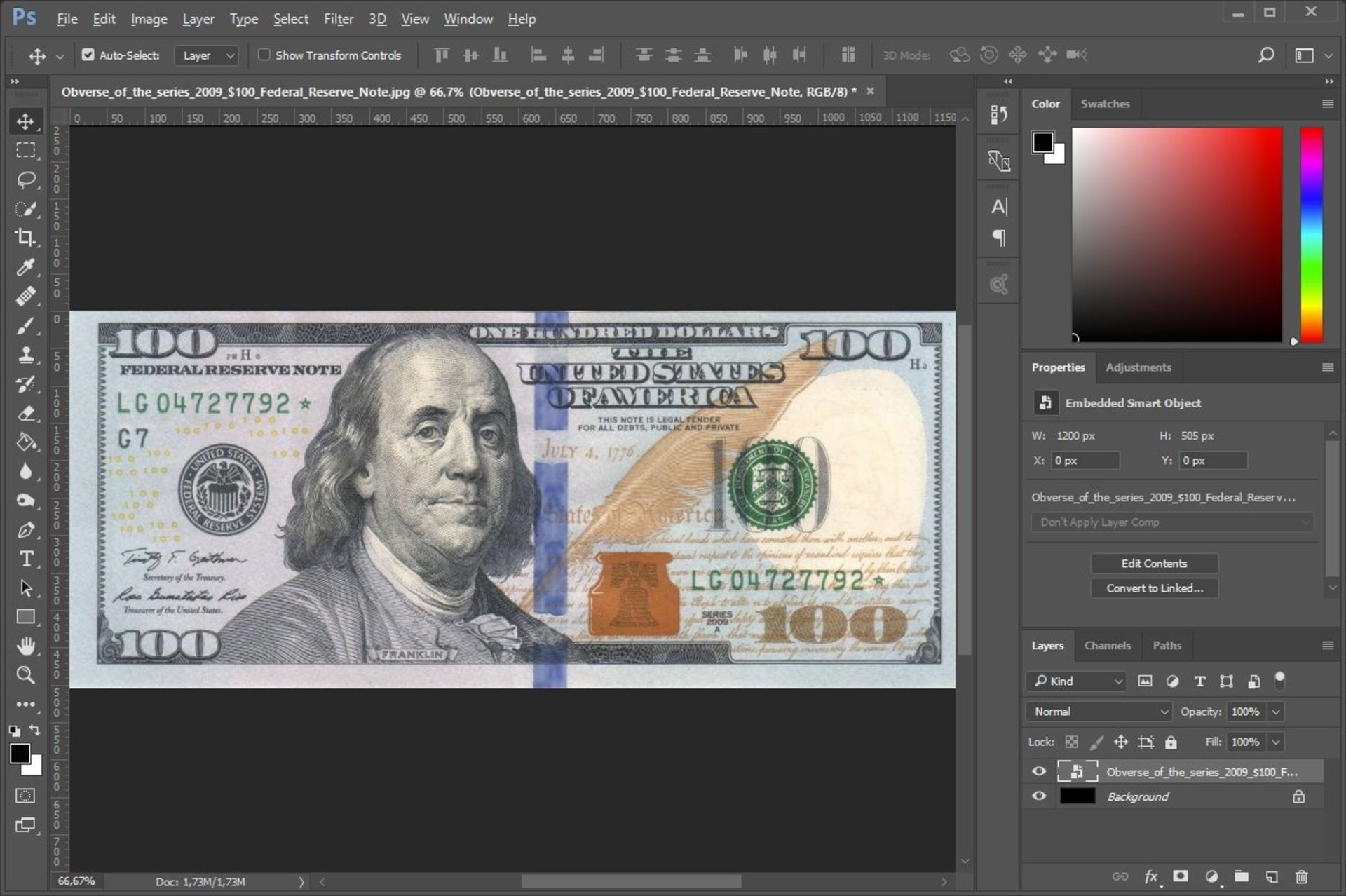Click the Edit Contents button
The height and width of the screenshot is (896, 1346).
click(x=1154, y=564)
